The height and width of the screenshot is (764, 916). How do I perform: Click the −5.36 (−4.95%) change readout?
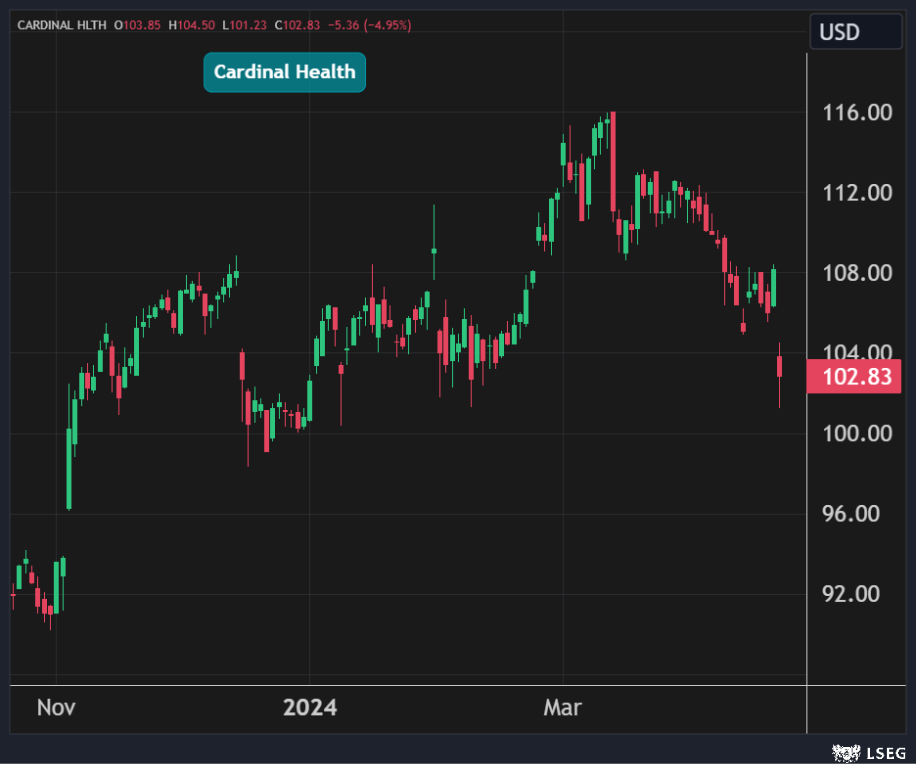[x=369, y=25]
